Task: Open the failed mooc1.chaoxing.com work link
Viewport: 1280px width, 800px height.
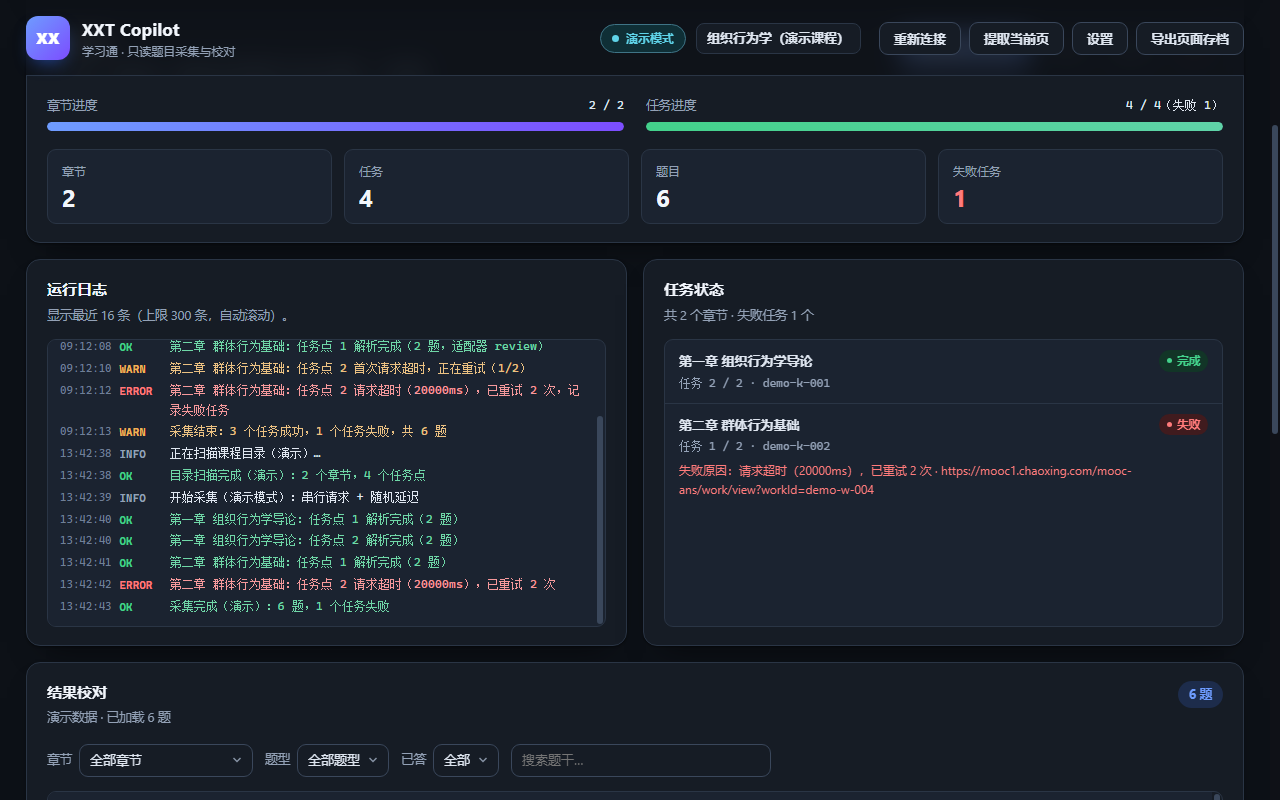Action: [905, 480]
